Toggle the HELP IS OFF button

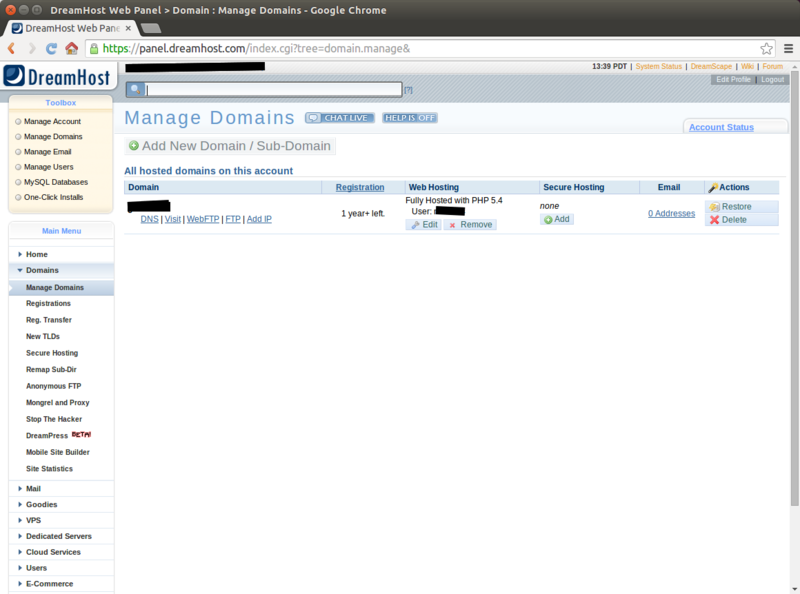[410, 118]
